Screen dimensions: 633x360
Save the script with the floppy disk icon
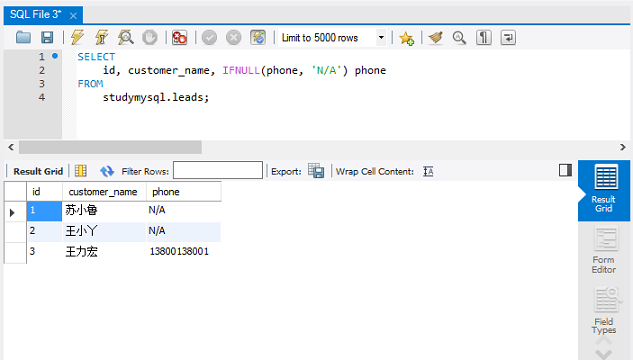click(47, 38)
